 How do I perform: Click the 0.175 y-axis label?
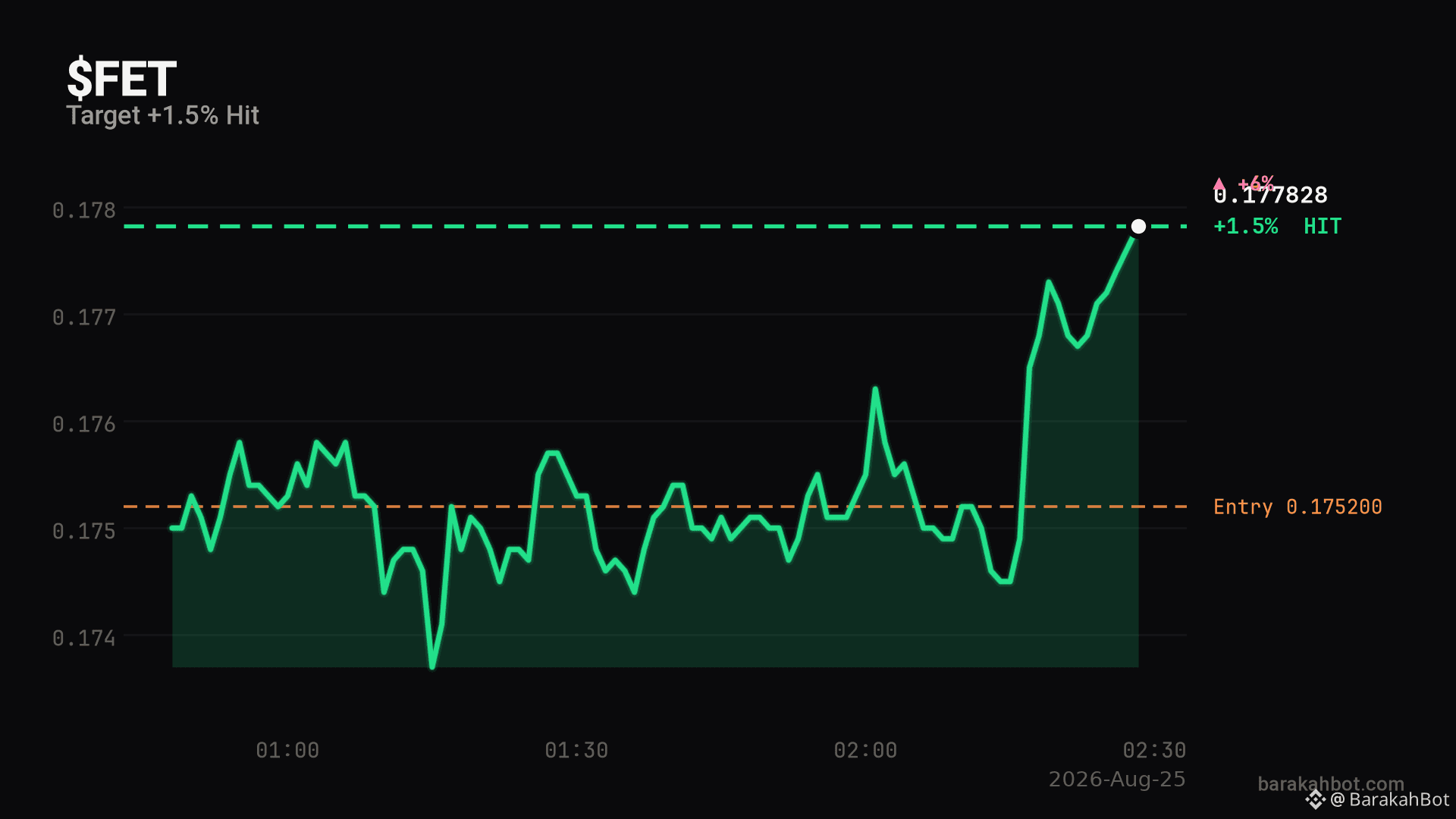pyautogui.click(x=84, y=531)
